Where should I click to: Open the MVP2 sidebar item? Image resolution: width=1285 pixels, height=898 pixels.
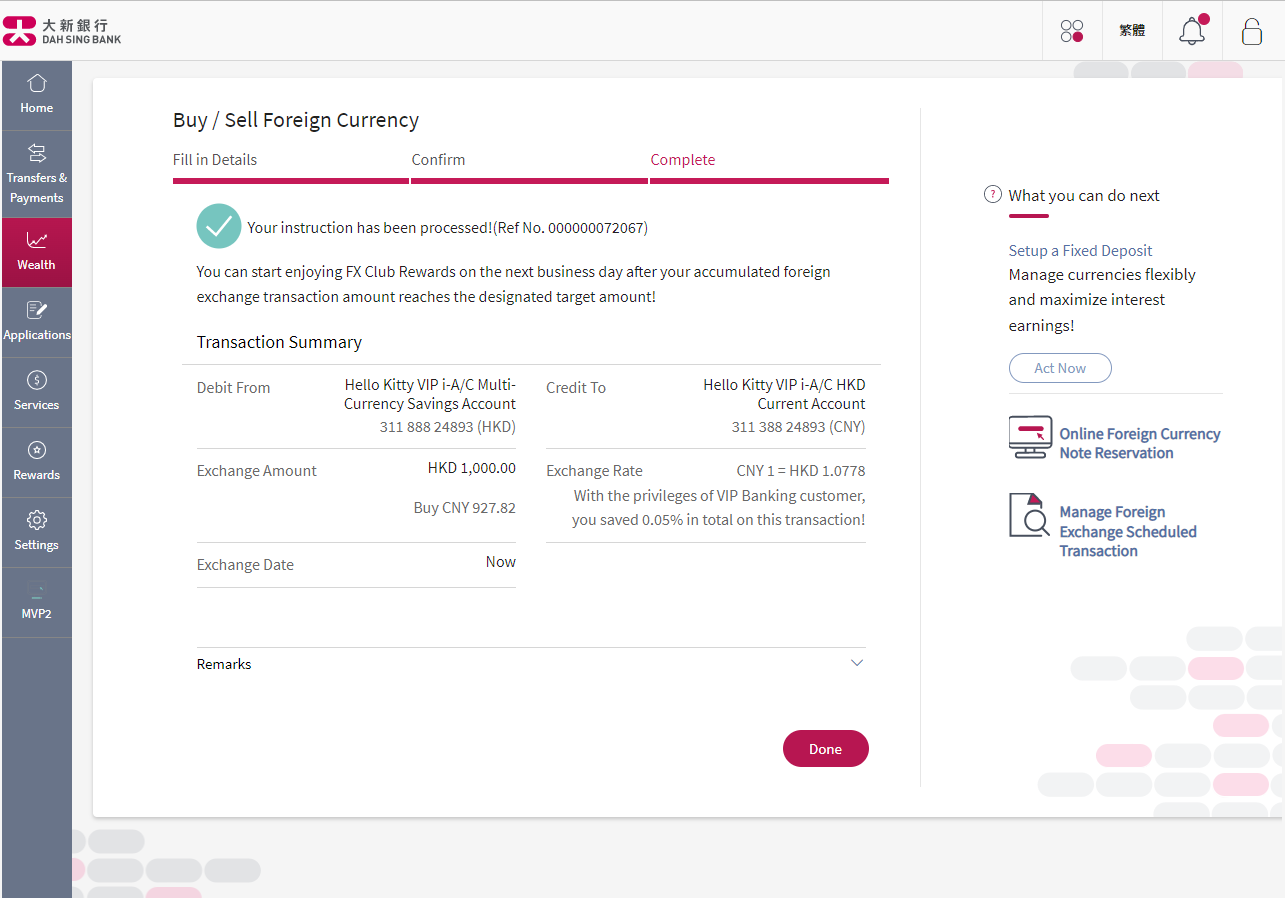click(37, 602)
